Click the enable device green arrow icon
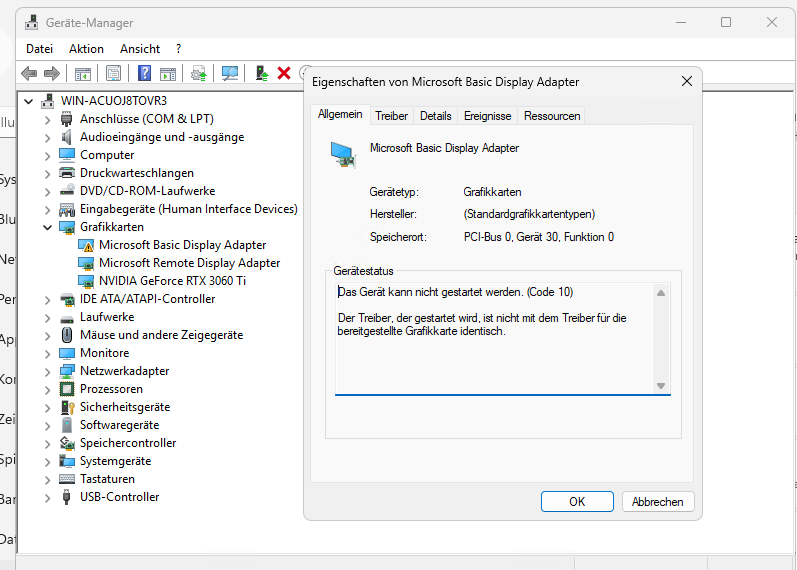Screen dimensions: 797x570 (x=262, y=74)
